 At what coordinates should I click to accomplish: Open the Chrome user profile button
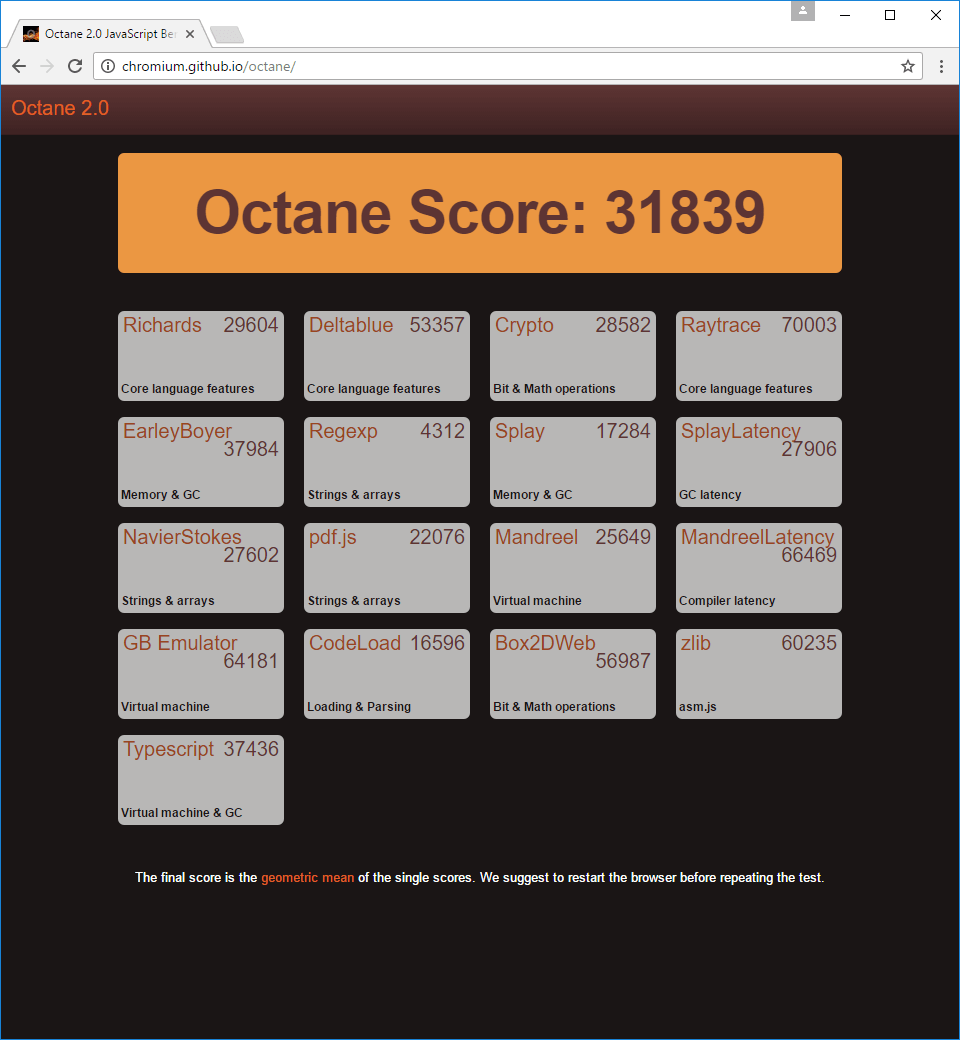(x=803, y=11)
